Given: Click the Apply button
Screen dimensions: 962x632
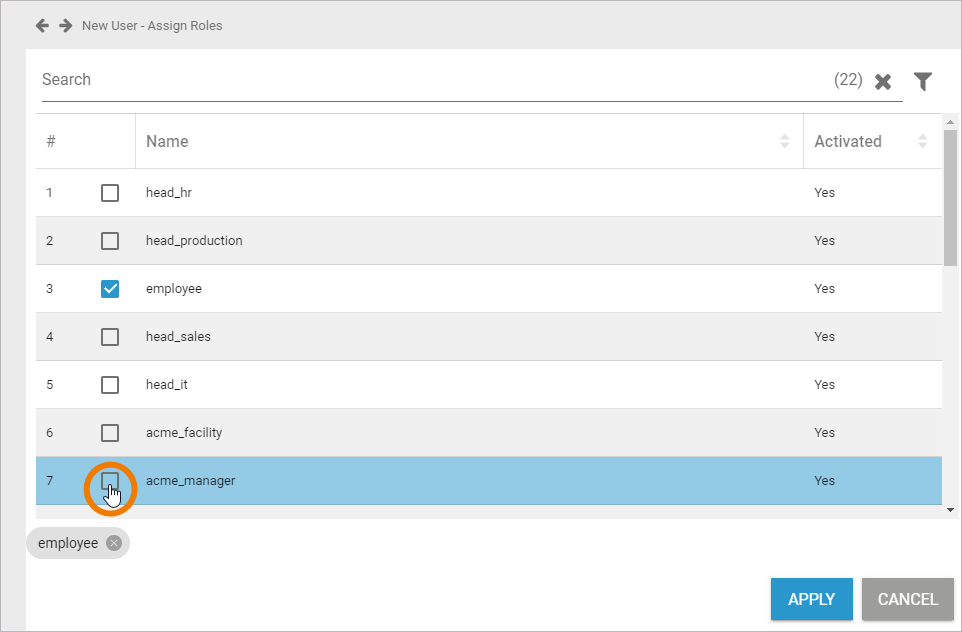Looking at the screenshot, I should click(811, 599).
